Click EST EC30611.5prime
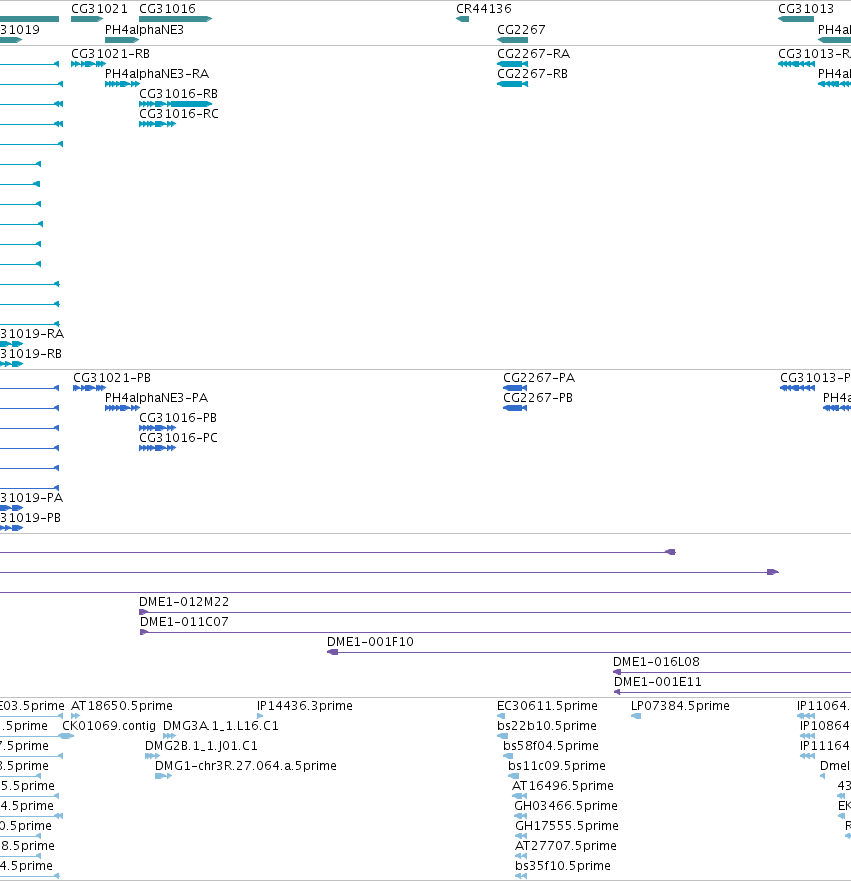 [x=547, y=706]
